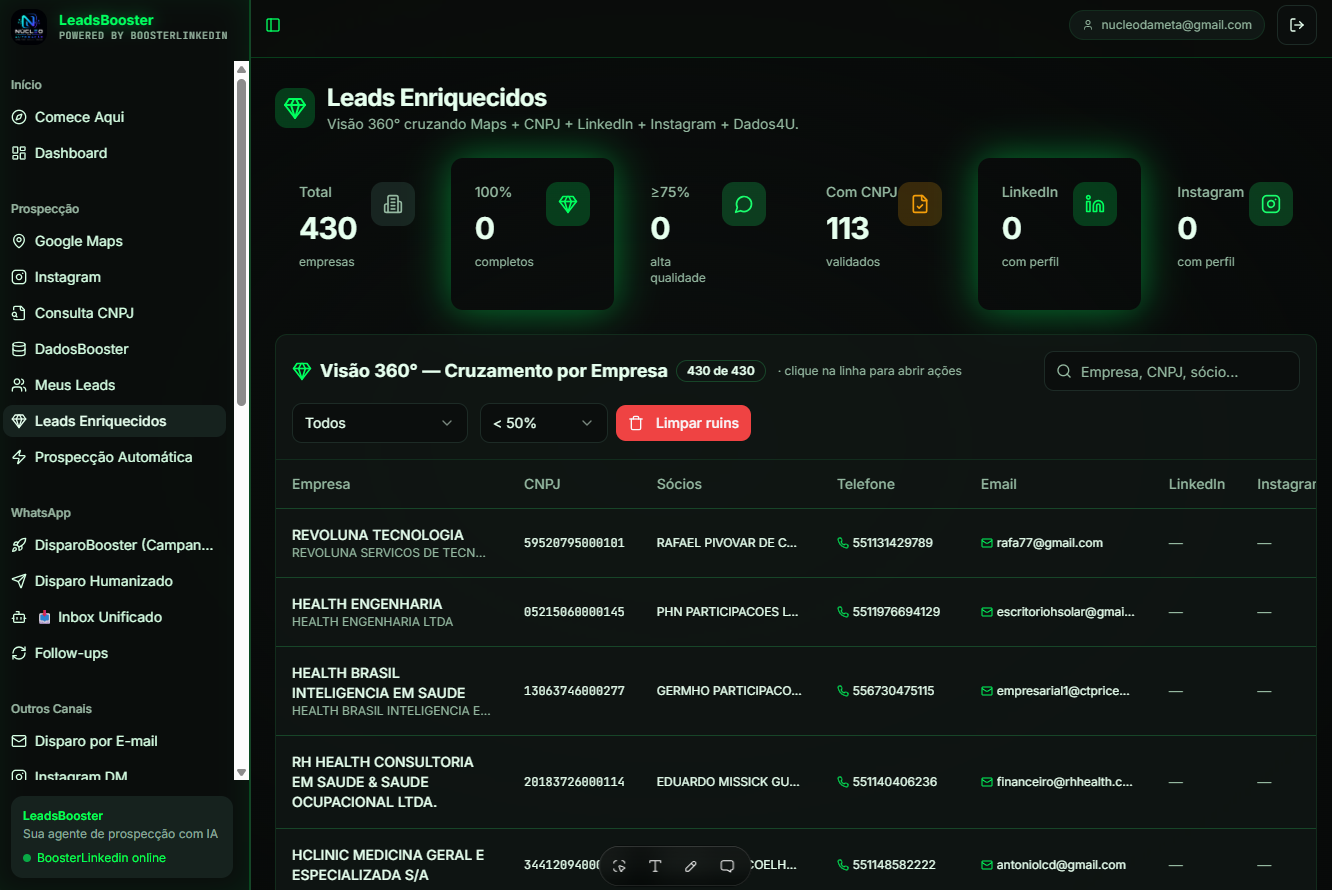
Task: Click the sidebar vertical scrollbar thumb
Action: tap(241, 240)
